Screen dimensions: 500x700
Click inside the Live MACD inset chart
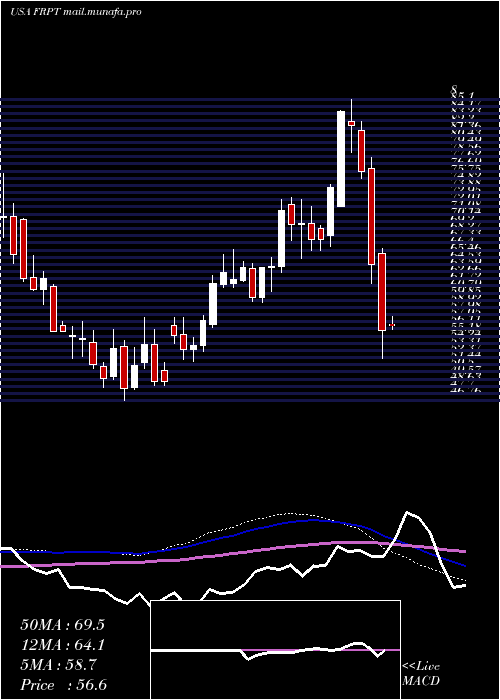(x=275, y=650)
